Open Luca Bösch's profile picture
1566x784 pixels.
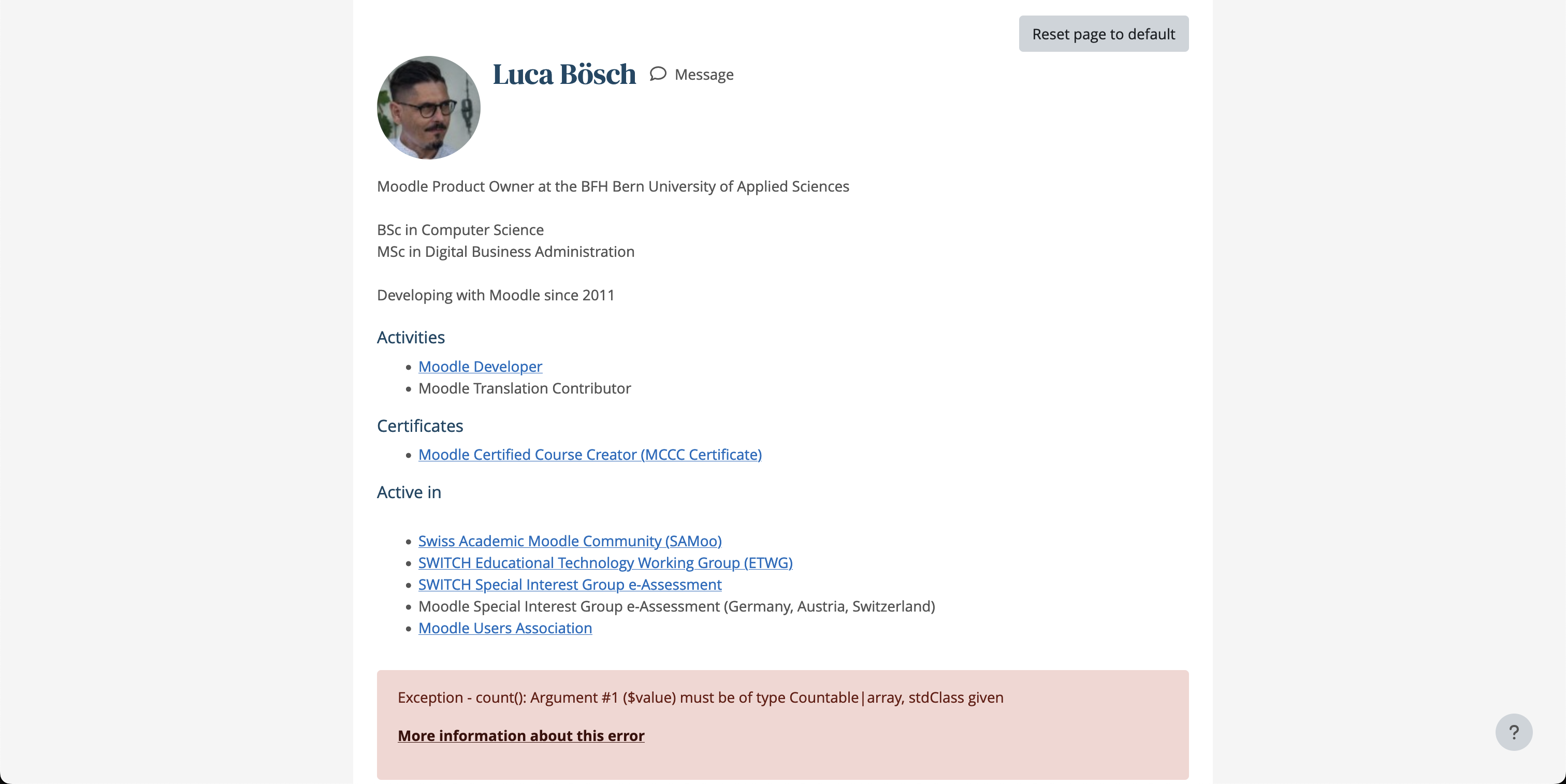click(429, 108)
